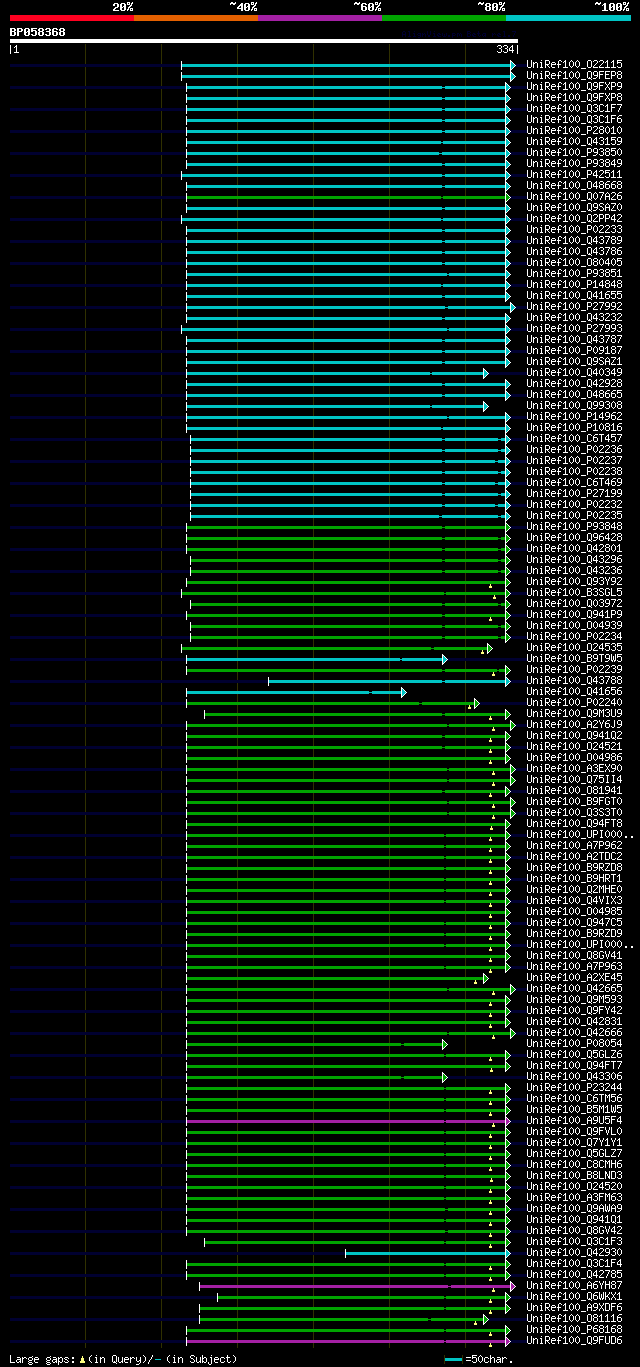
Task: Select hit label UniRef100_Q07A26
Action: [x=574, y=196]
